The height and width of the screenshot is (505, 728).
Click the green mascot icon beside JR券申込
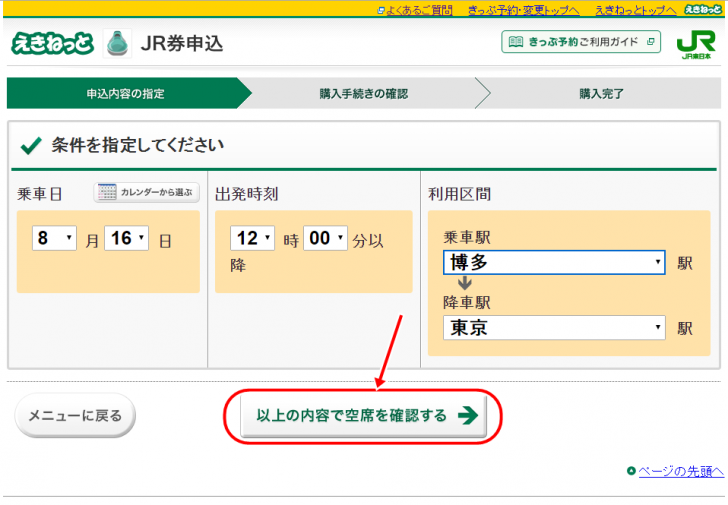pyautogui.click(x=118, y=44)
